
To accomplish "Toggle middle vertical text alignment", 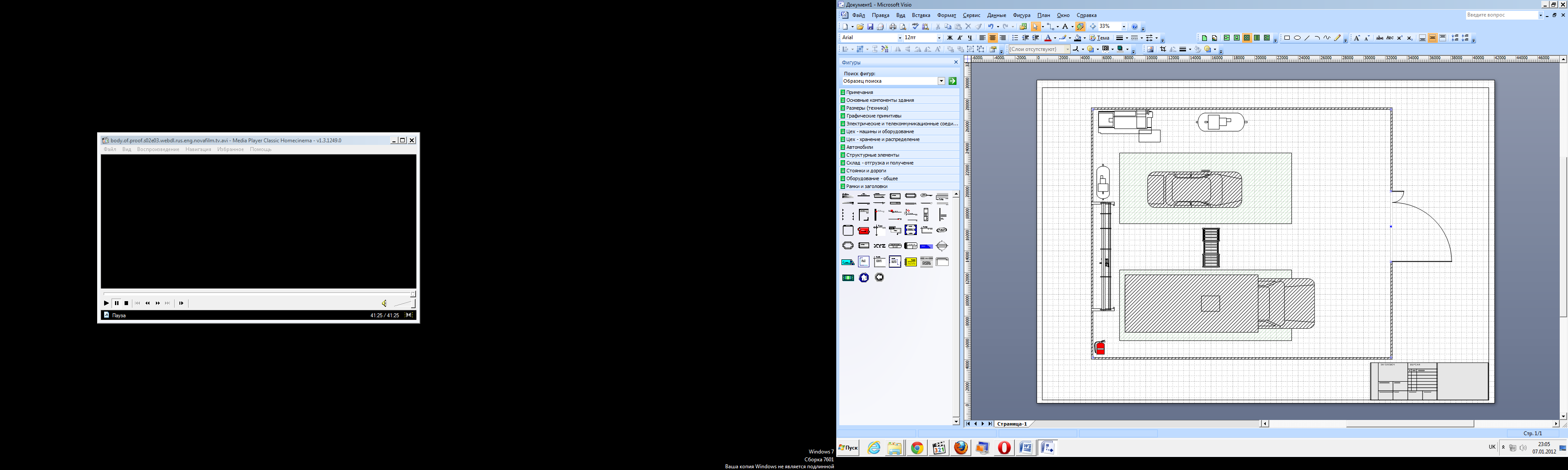I will click(x=1433, y=38).
